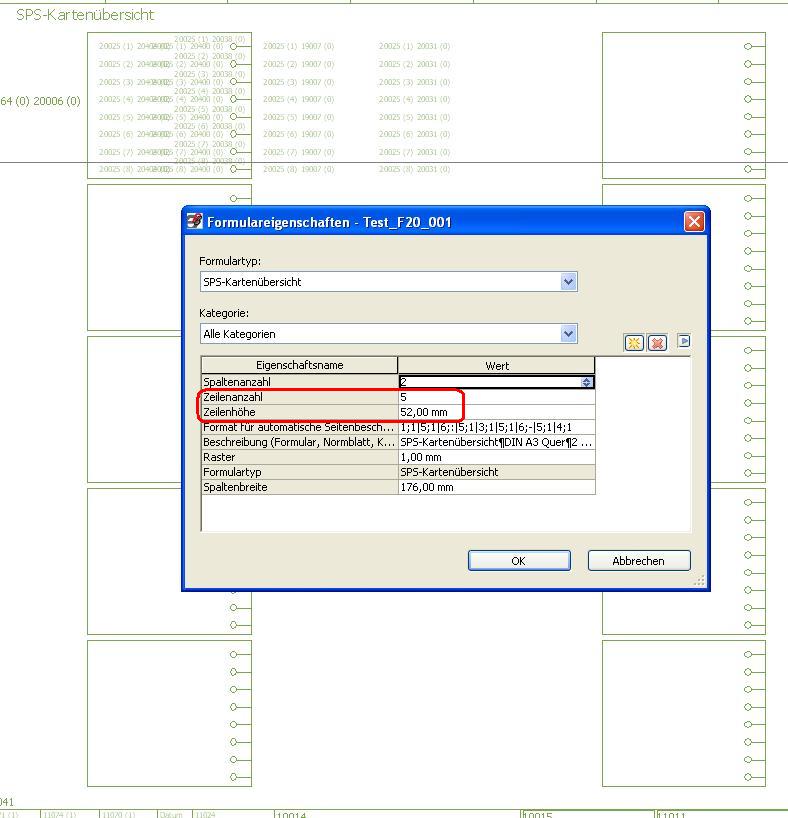The height and width of the screenshot is (818, 788).
Task: Click the delete property red X icon
Action: pyautogui.click(x=658, y=343)
